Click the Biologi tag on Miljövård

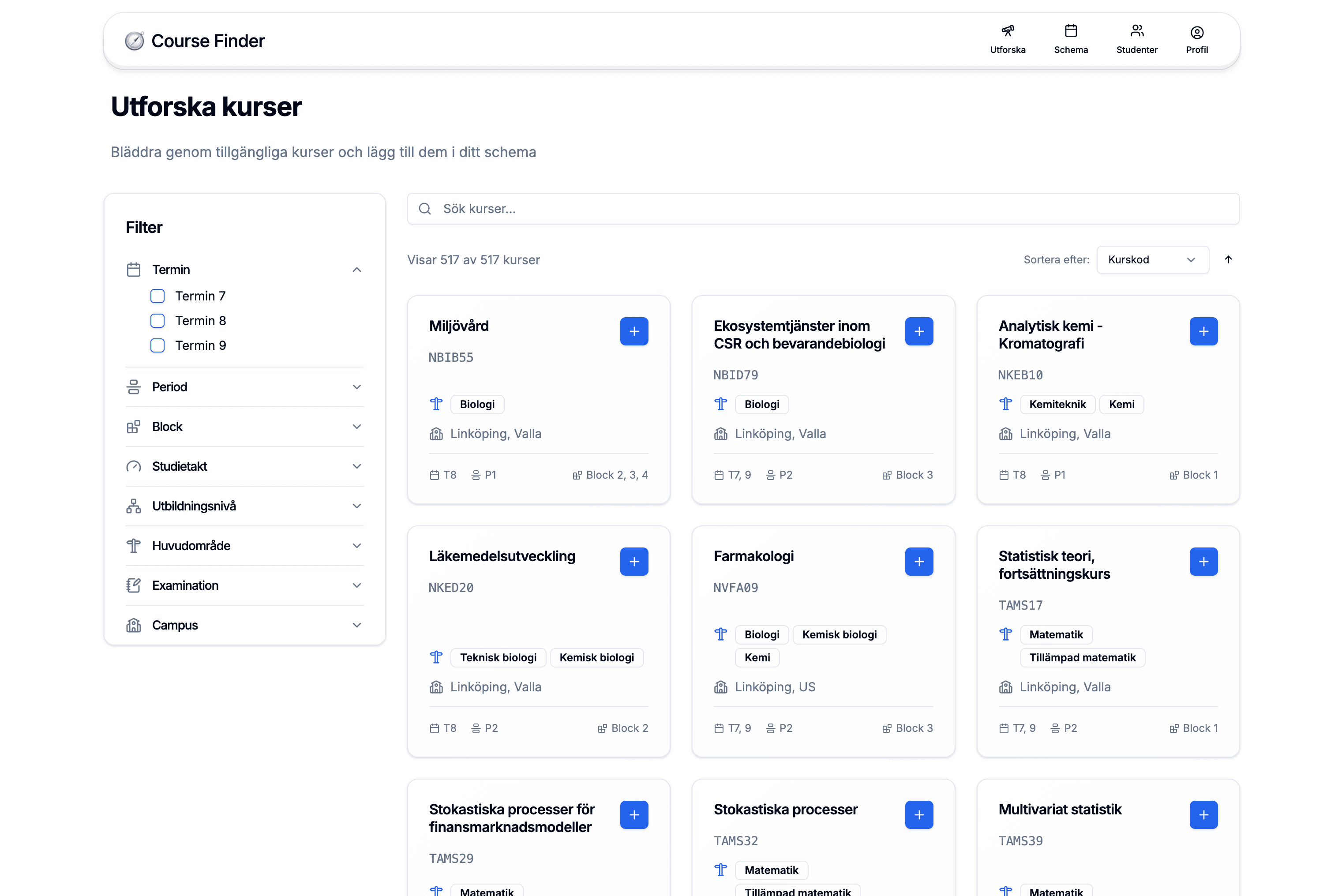(477, 404)
